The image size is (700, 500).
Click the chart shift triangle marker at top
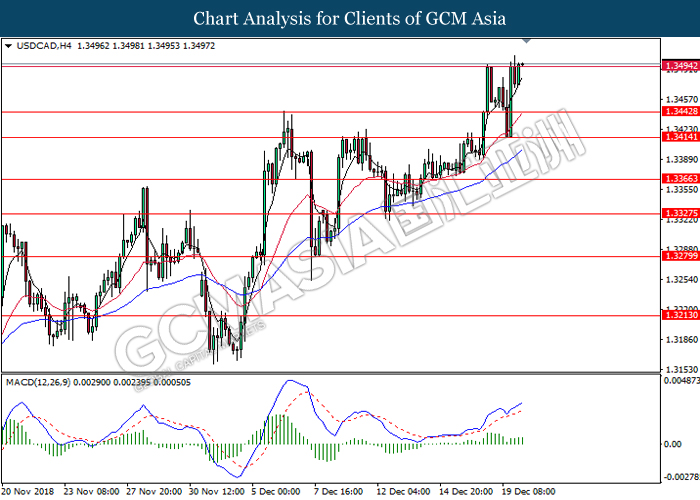(x=526, y=41)
